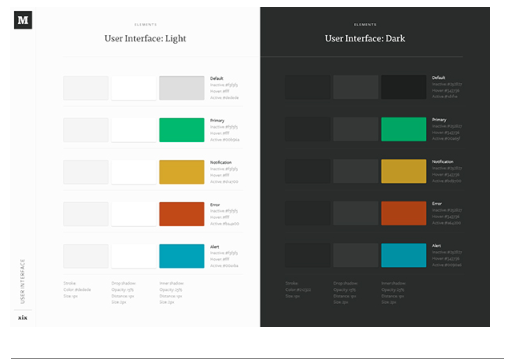This screenshot has width=513, height=364.
Task: Click the inactive swatch in Light Error row
Action: point(86,214)
